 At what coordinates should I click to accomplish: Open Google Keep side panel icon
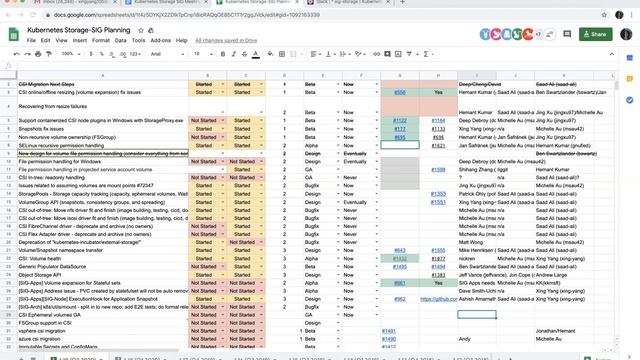coord(630,79)
